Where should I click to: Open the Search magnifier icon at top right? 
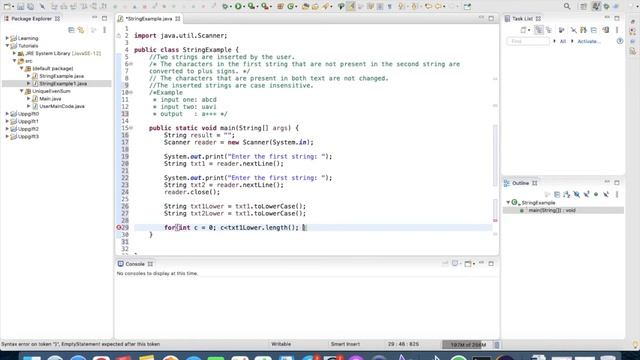pos(567,7)
